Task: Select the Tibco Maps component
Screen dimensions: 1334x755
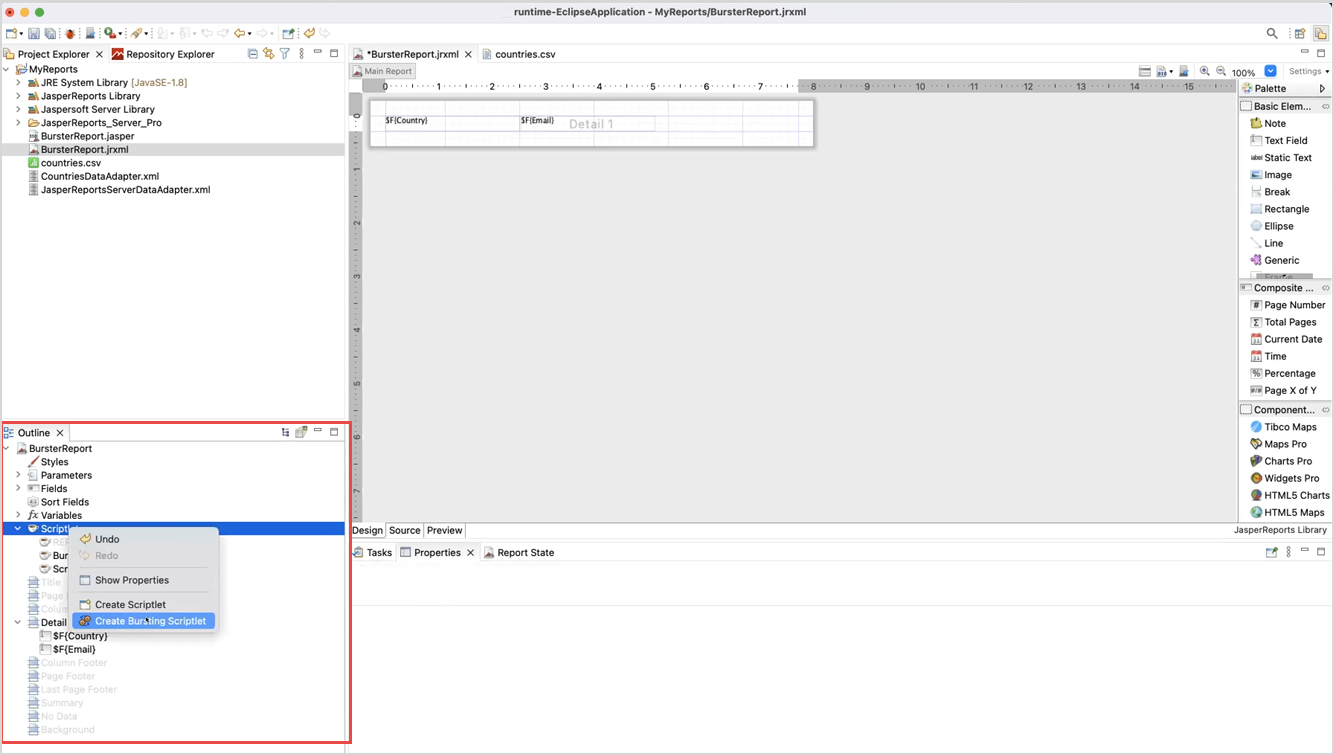Action: tap(1283, 427)
